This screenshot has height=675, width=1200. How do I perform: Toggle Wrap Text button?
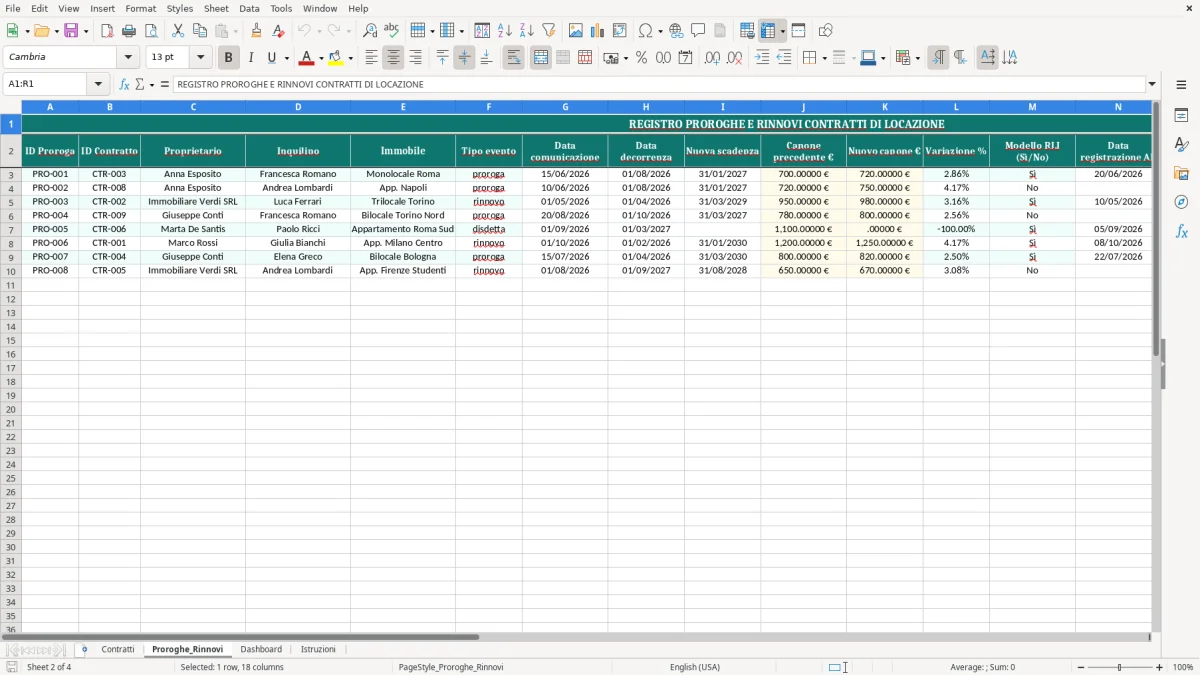(x=514, y=58)
